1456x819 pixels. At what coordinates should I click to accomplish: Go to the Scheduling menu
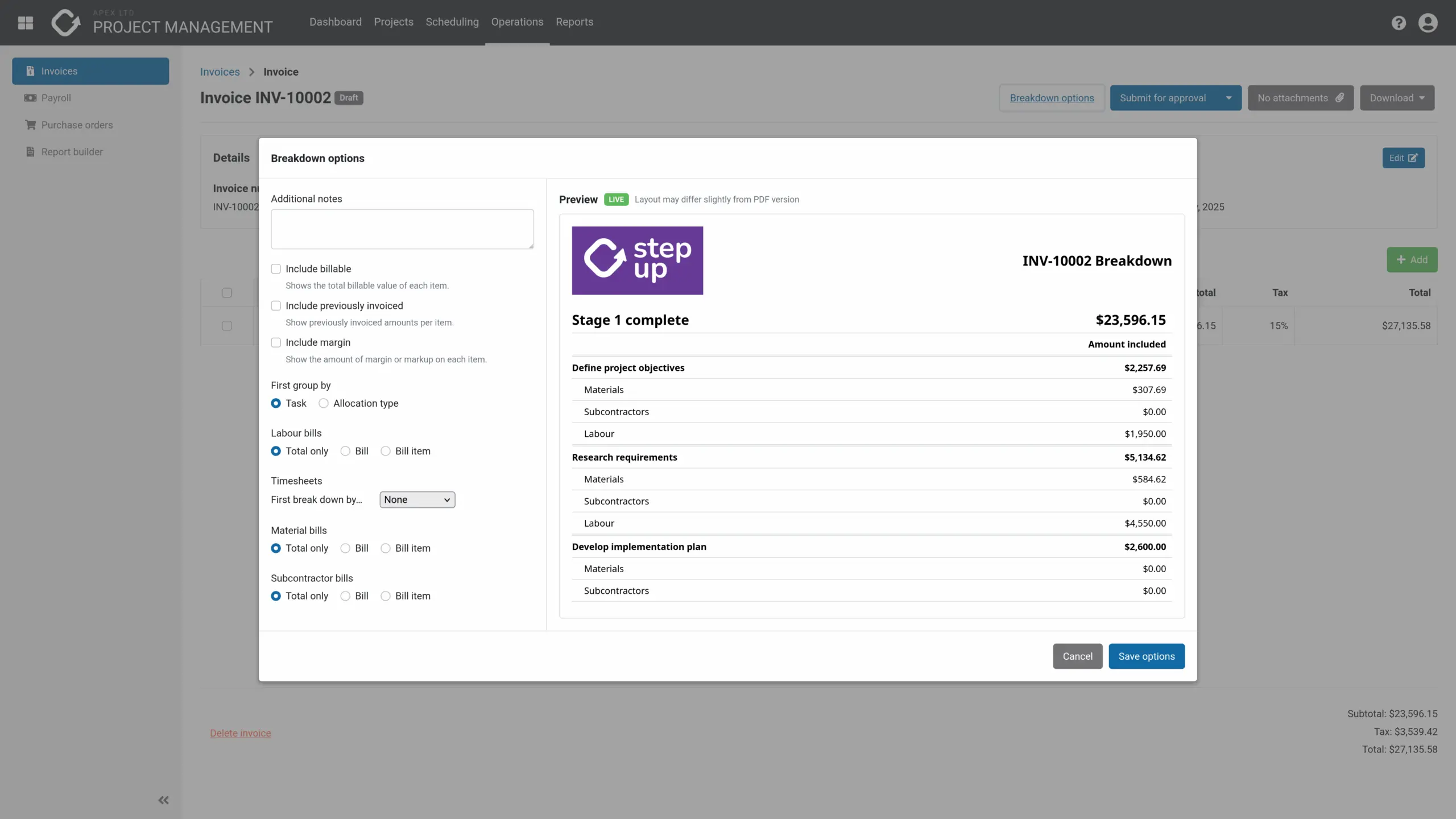click(452, 22)
